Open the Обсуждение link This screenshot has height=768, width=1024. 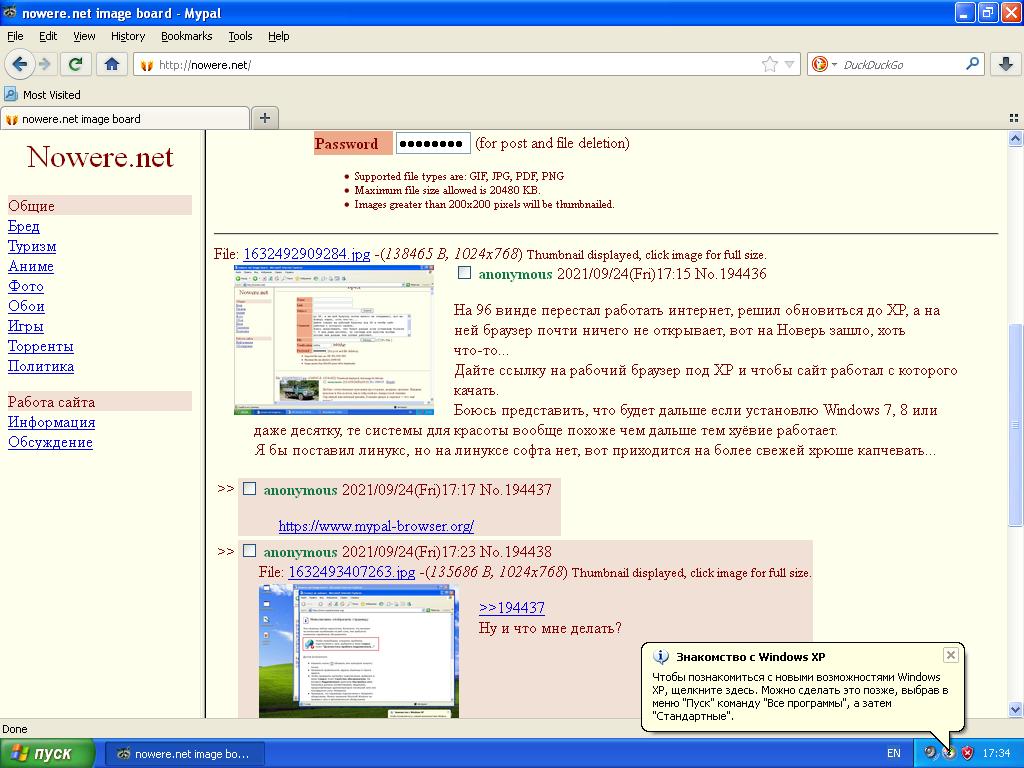click(x=50, y=442)
